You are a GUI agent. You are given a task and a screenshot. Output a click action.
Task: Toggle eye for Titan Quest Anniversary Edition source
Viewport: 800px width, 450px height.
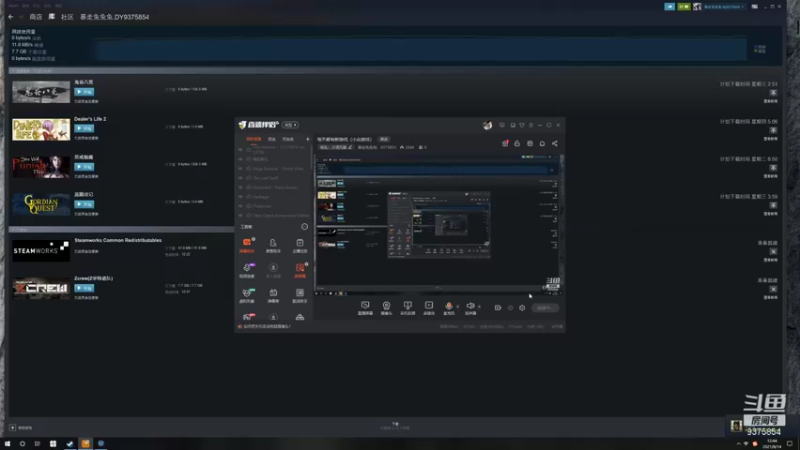[x=241, y=216]
